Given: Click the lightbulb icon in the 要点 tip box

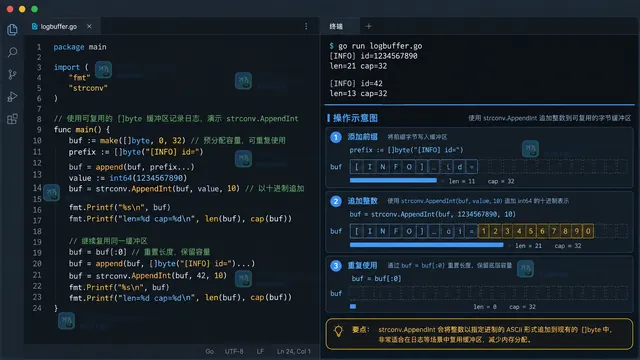Looking at the screenshot, I should pyautogui.click(x=338, y=331).
